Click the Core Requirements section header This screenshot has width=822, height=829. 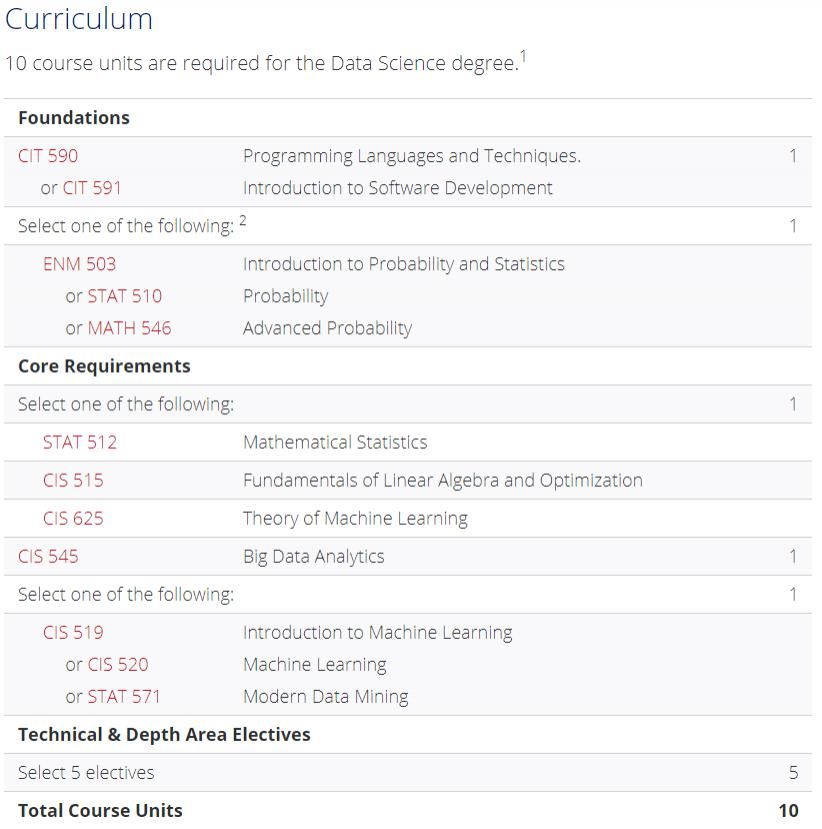click(x=104, y=366)
